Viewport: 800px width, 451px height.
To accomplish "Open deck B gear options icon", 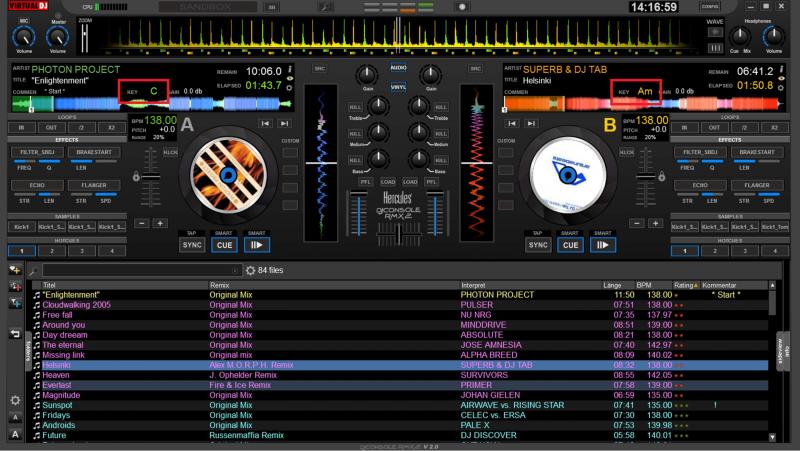I will click(x=781, y=88).
